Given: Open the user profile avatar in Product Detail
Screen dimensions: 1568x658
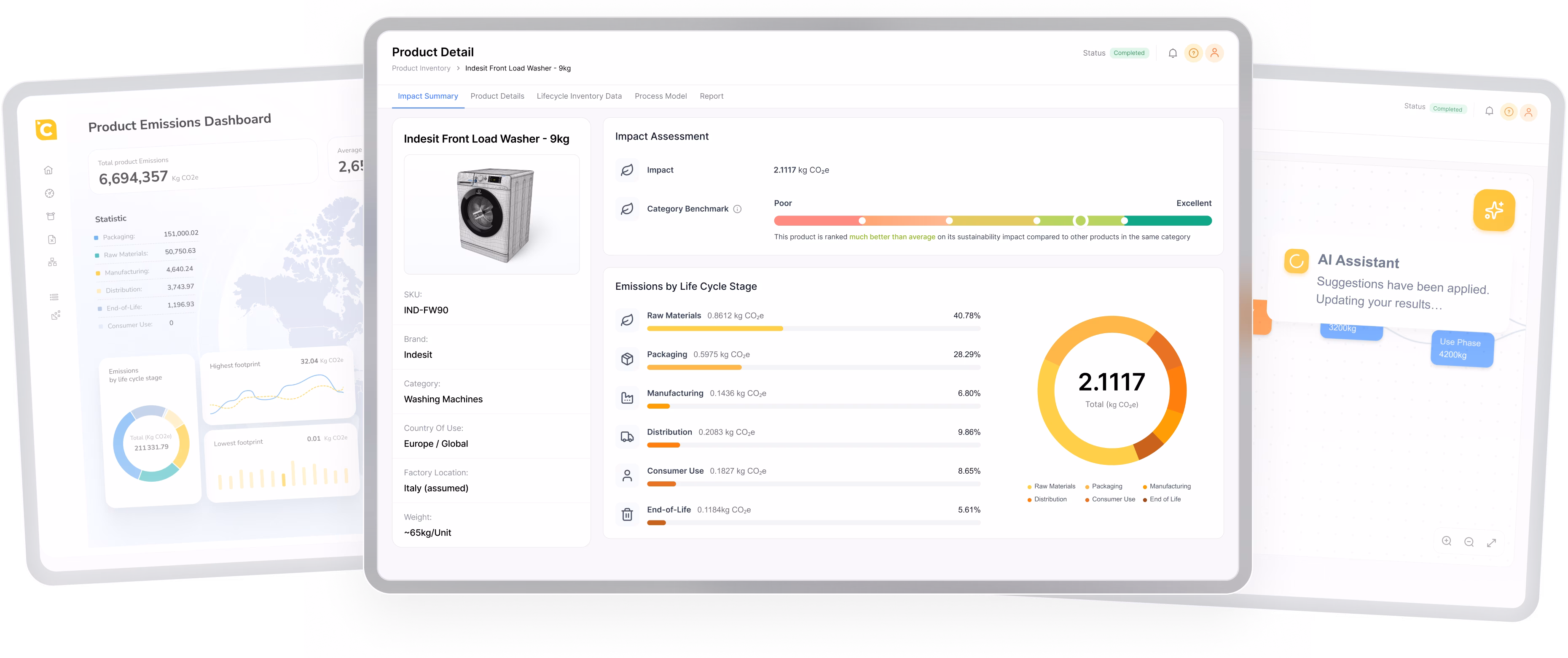Looking at the screenshot, I should coord(1214,53).
